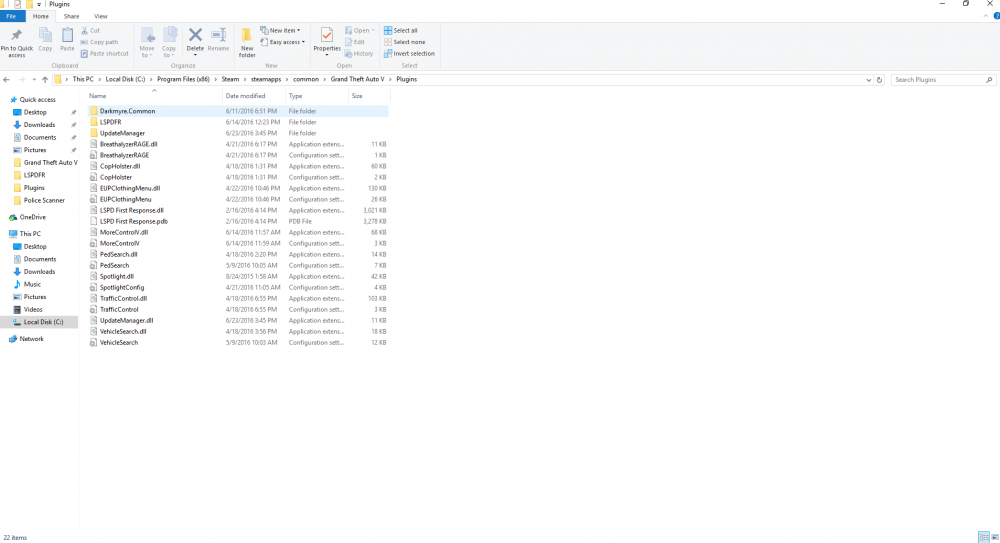1000x543 pixels.
Task: Click the Delete icon in the ribbon
Action: tap(195, 41)
